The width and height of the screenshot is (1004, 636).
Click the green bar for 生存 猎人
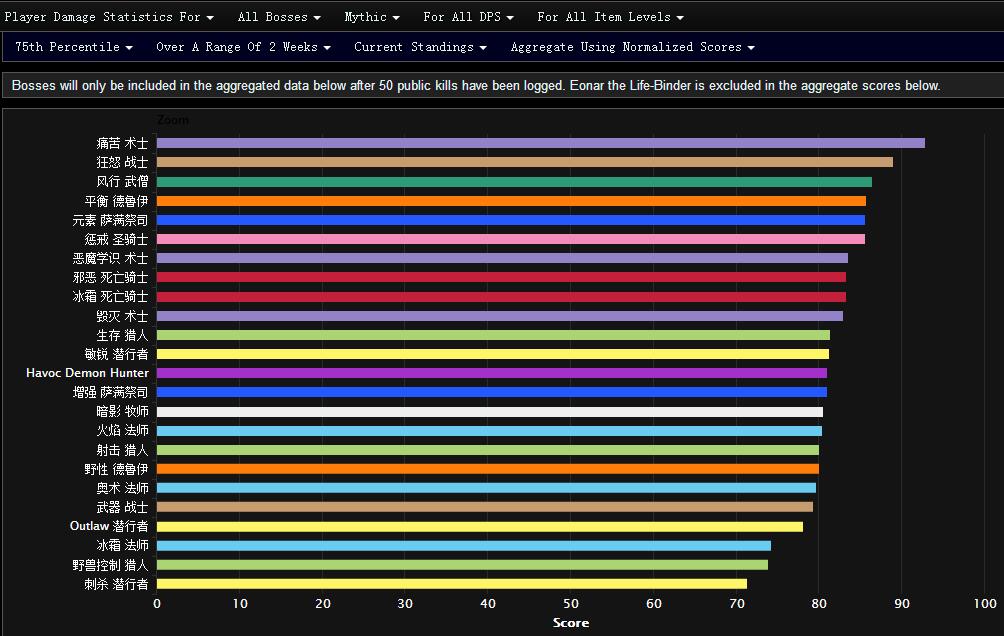pyautogui.click(x=493, y=335)
